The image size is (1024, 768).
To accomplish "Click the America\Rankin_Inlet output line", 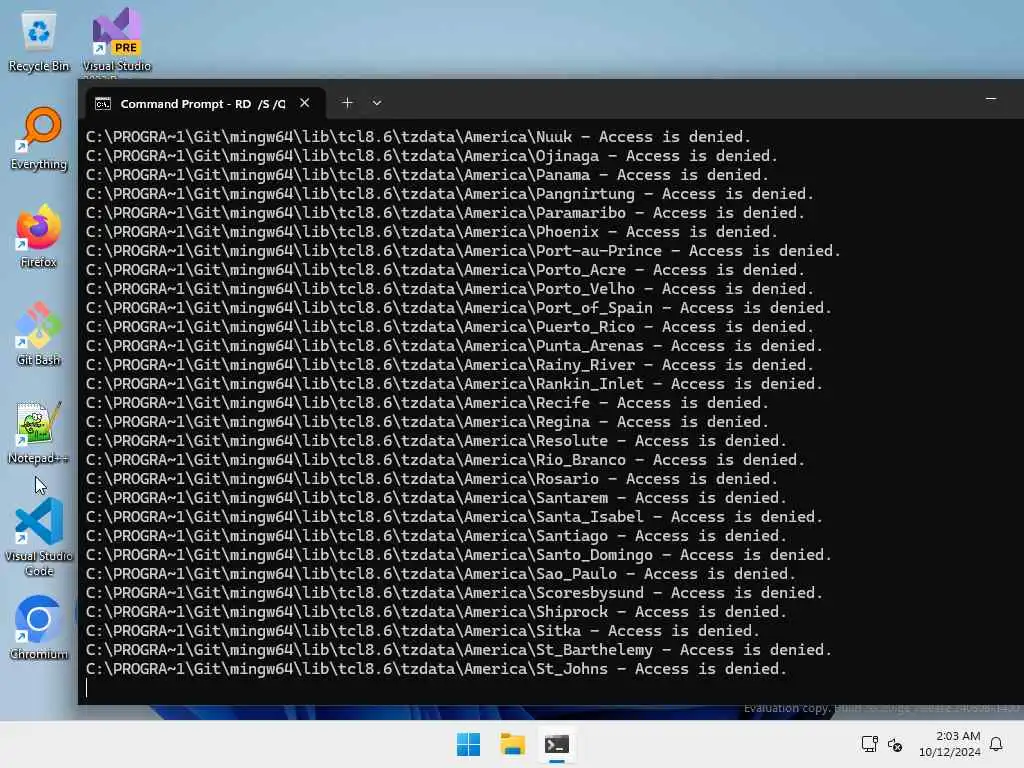I will click(x=455, y=384).
